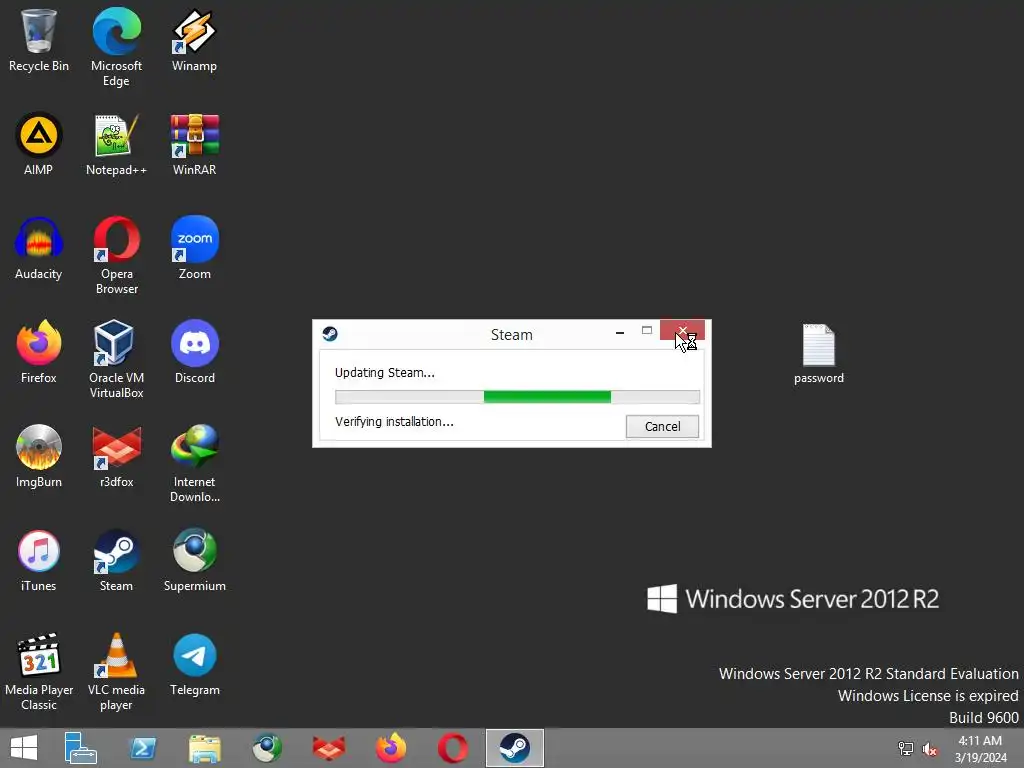This screenshot has width=1024, height=768.
Task: Open Supermium from the taskbar
Action: [267, 748]
